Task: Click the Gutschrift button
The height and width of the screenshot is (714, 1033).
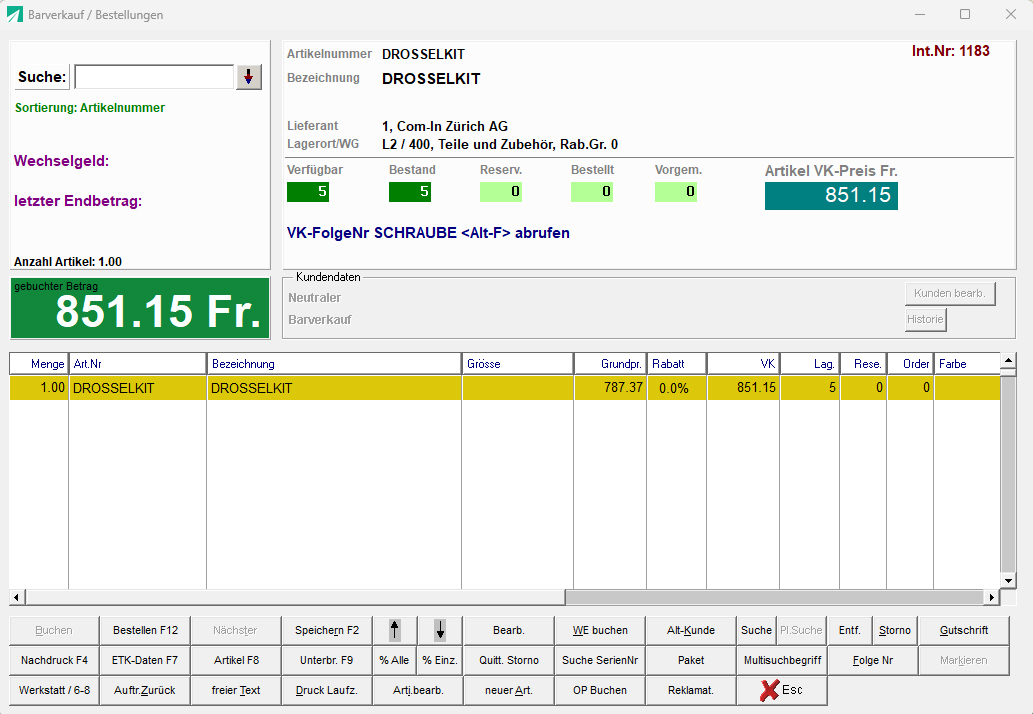Action: [964, 630]
